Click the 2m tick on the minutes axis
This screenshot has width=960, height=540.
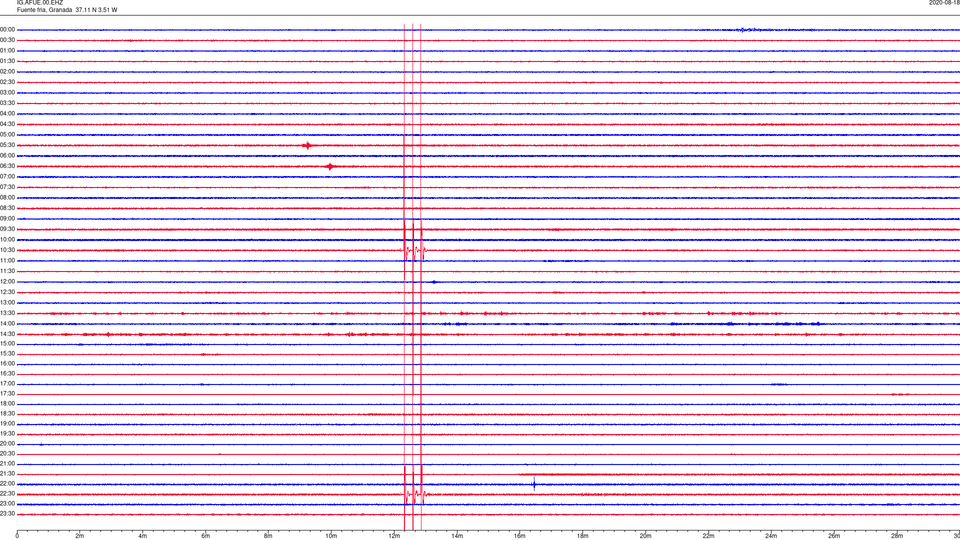tap(80, 536)
